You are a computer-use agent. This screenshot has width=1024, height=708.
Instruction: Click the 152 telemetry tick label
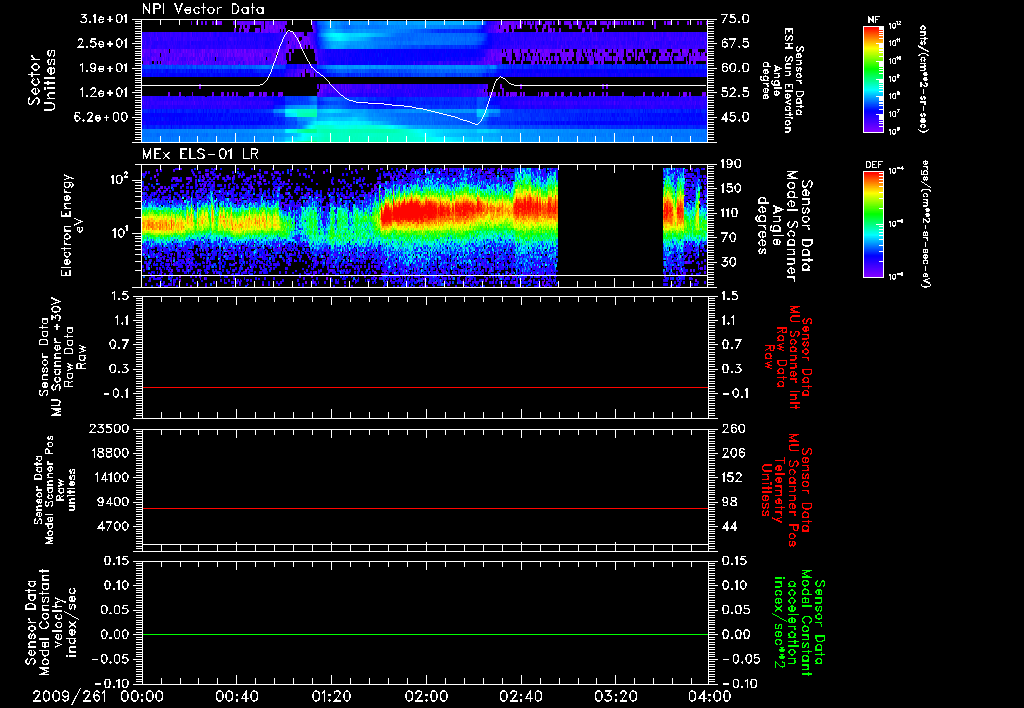731,477
